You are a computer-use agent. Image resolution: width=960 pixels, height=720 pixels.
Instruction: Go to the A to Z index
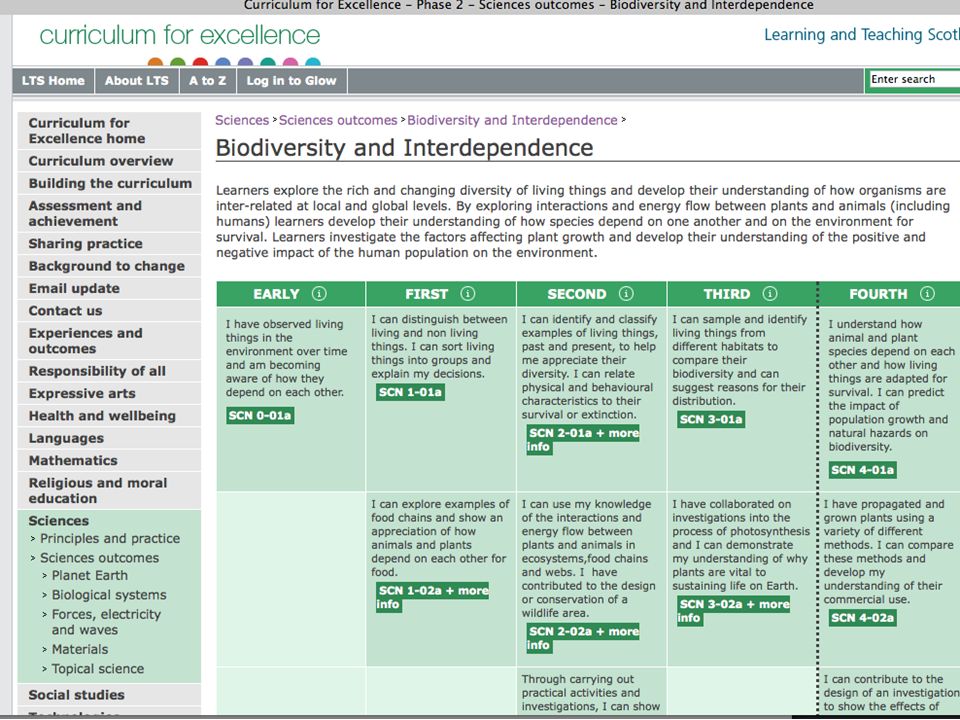(x=208, y=81)
